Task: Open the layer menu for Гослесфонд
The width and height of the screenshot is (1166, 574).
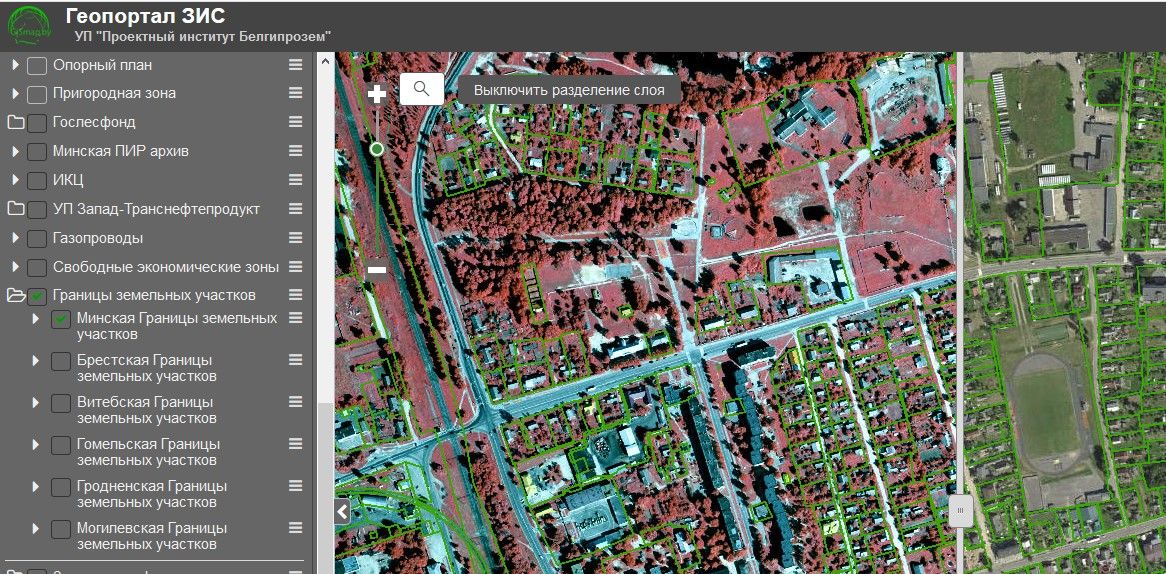Action: pos(295,122)
